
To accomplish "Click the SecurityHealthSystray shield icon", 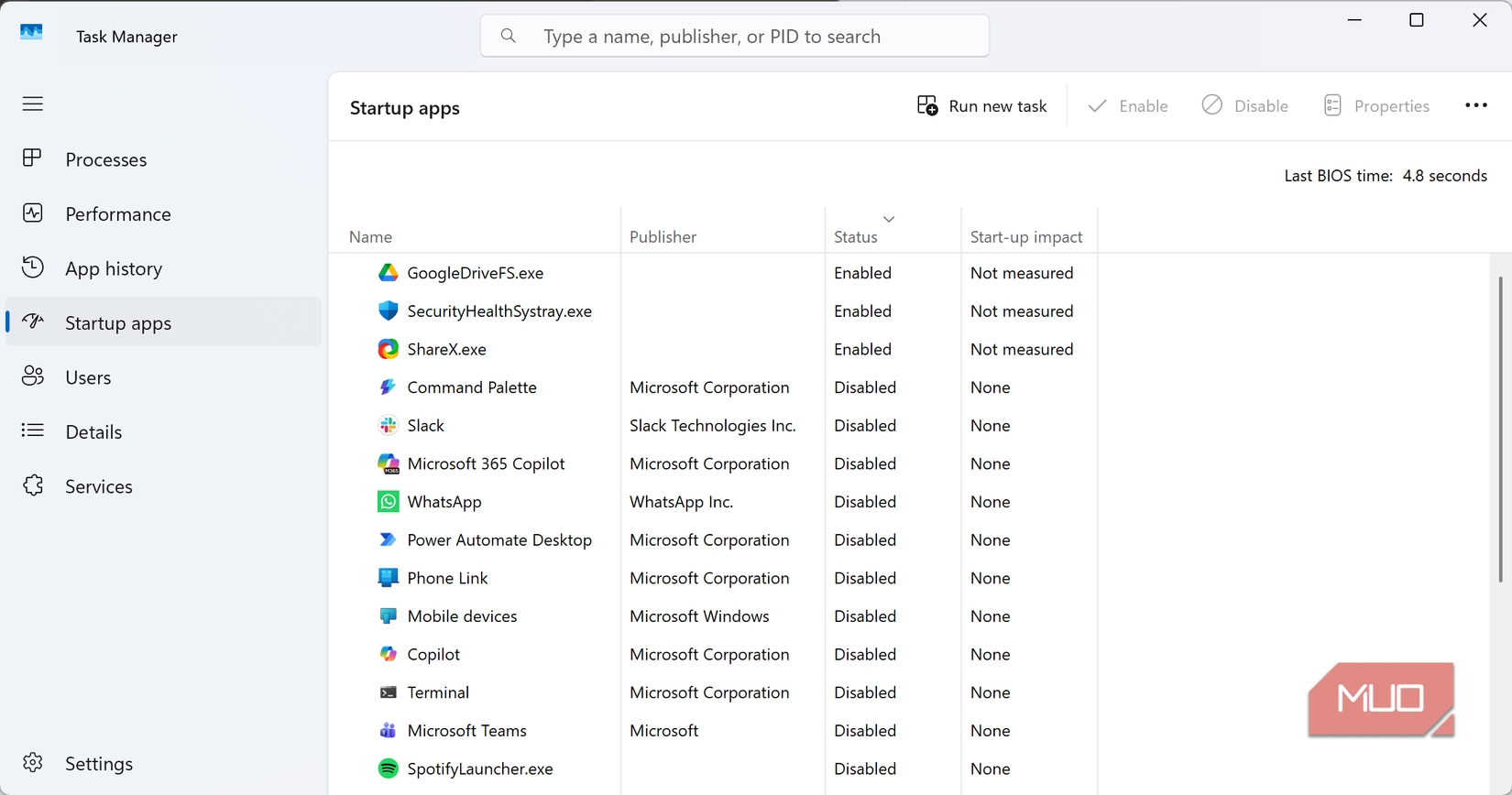I will [389, 310].
